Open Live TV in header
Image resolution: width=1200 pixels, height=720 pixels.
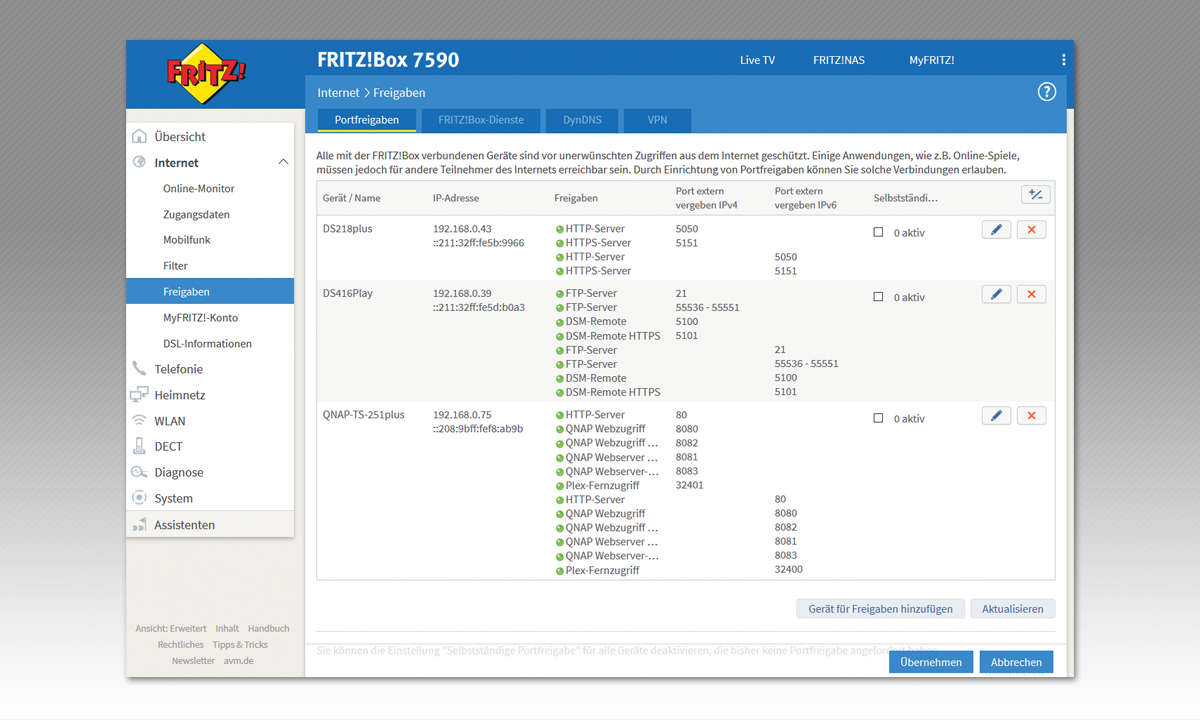click(757, 60)
